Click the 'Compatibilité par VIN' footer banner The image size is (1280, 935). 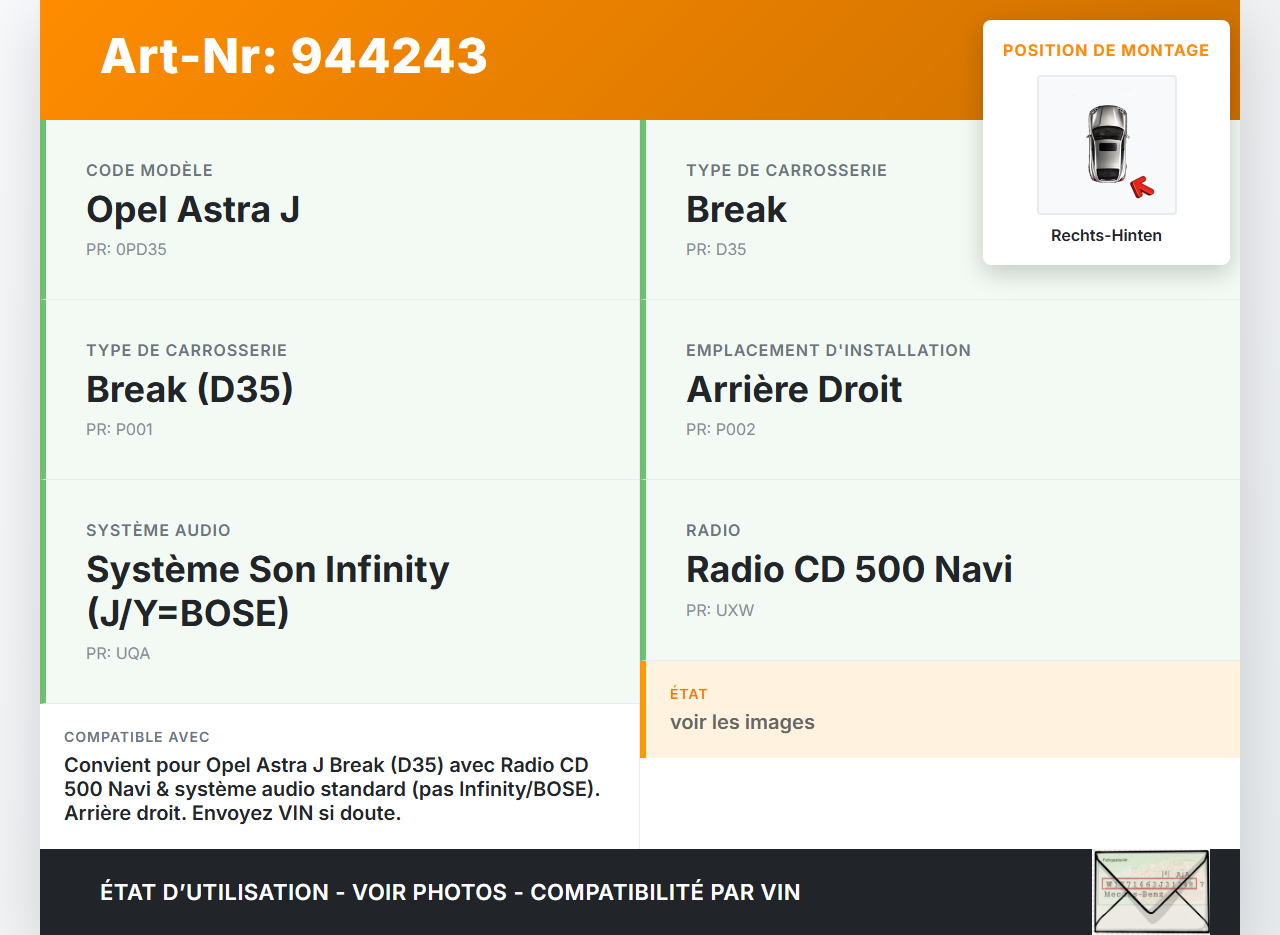450,892
